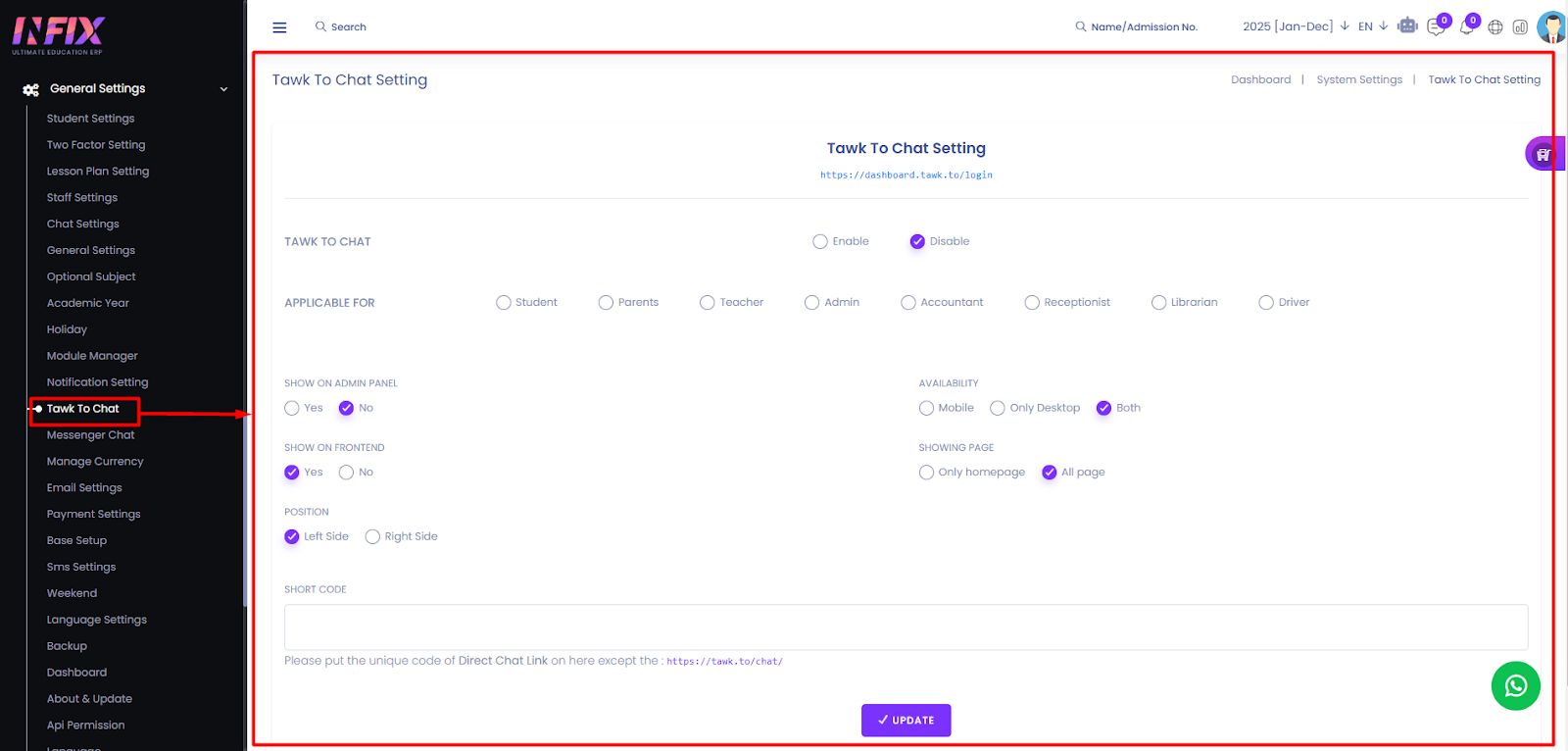
Task: Open the robot assistant icon in header
Action: [x=1407, y=25]
